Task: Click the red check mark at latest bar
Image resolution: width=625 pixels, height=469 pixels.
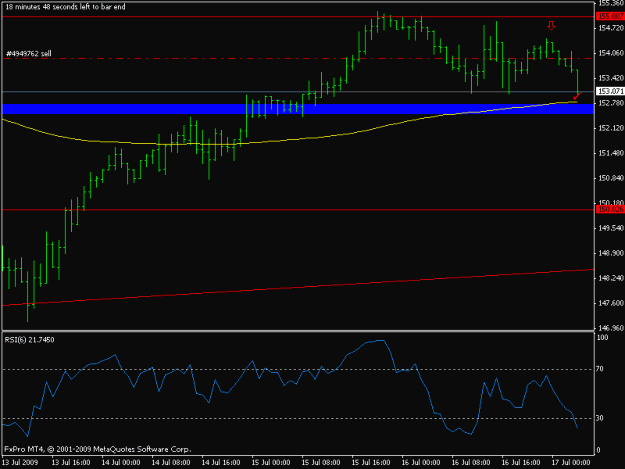Action: coord(577,96)
